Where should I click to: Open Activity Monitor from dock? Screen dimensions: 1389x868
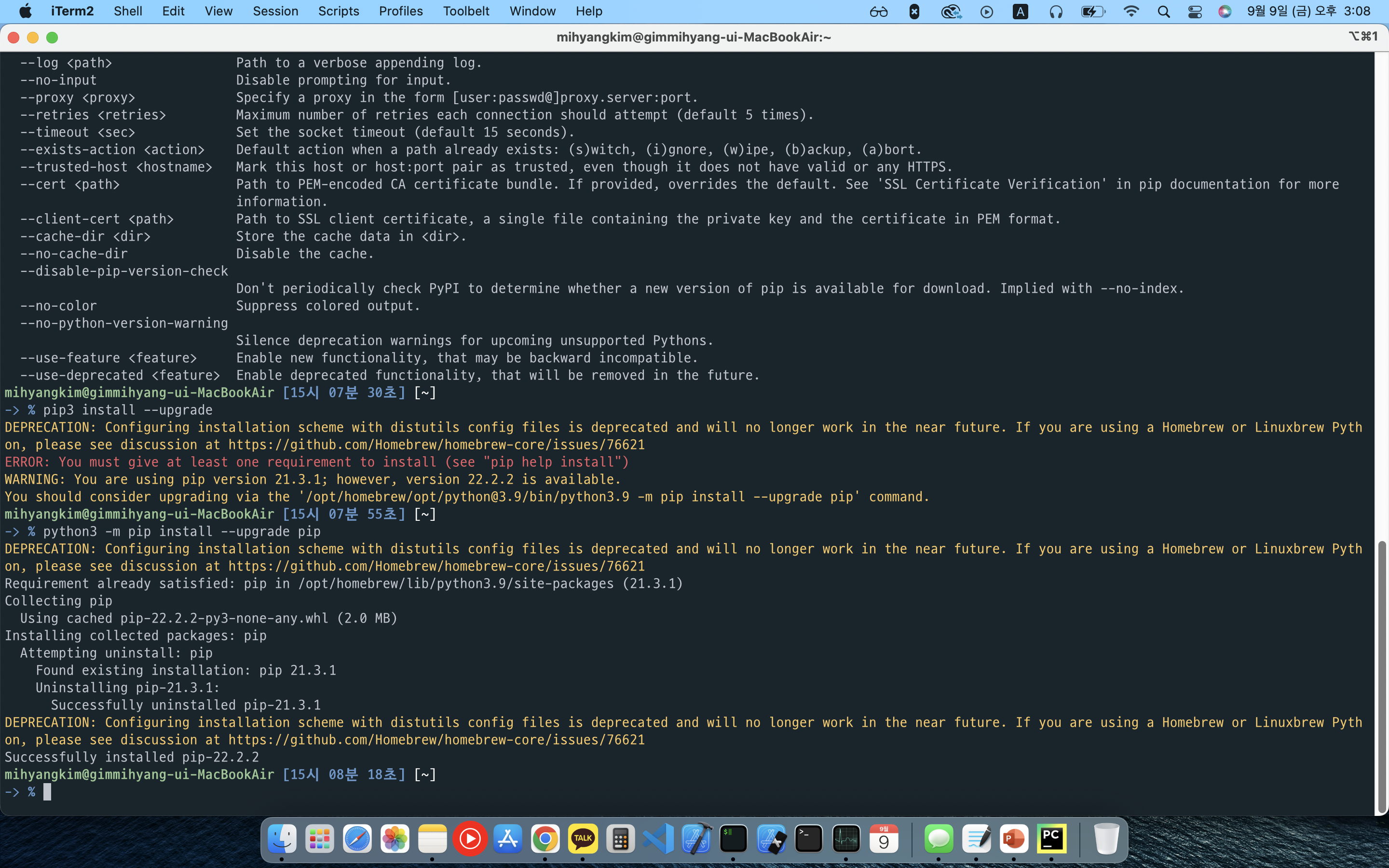(x=846, y=839)
